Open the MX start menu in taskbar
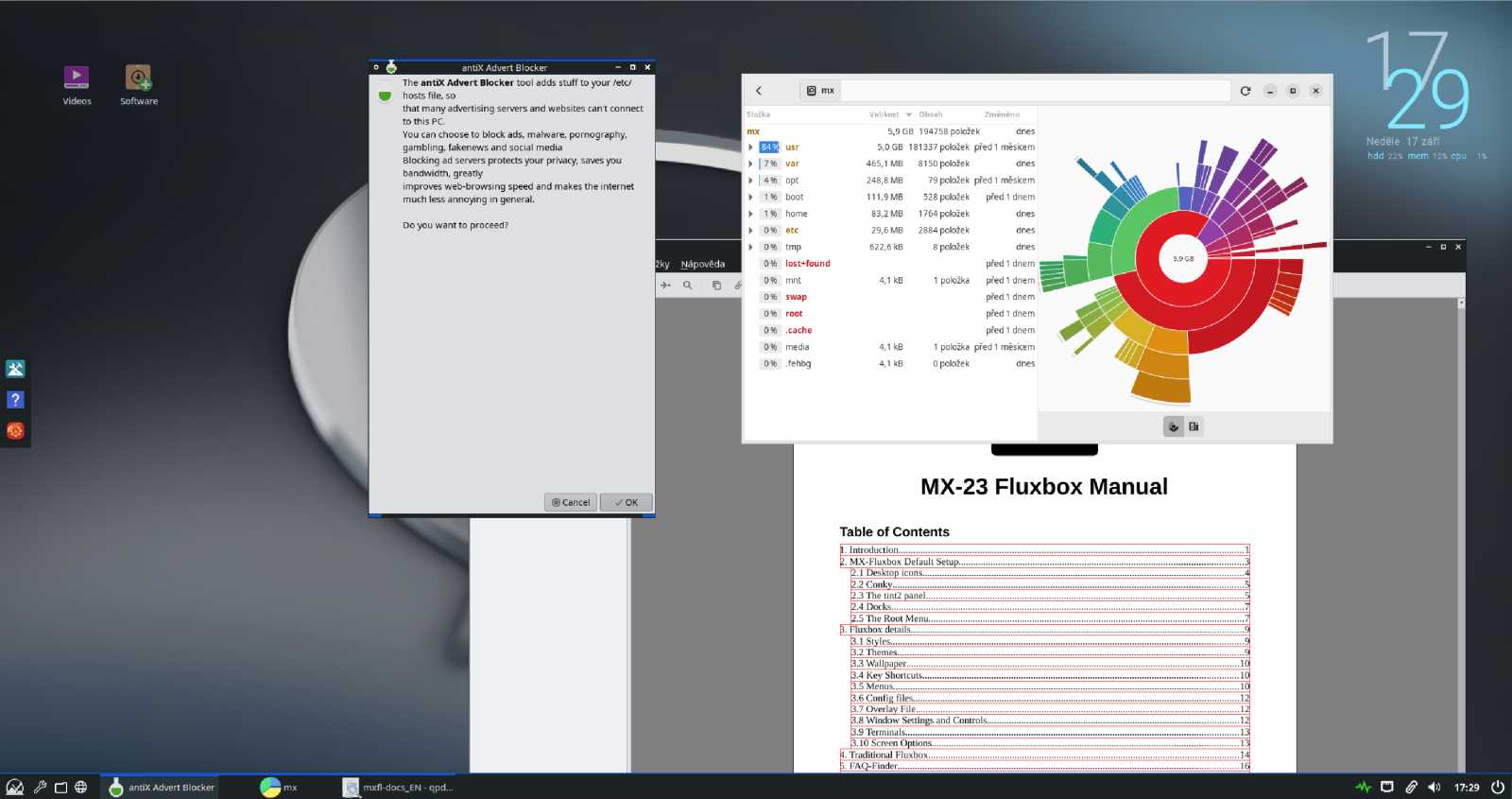This screenshot has height=799, width=1512. 15,787
